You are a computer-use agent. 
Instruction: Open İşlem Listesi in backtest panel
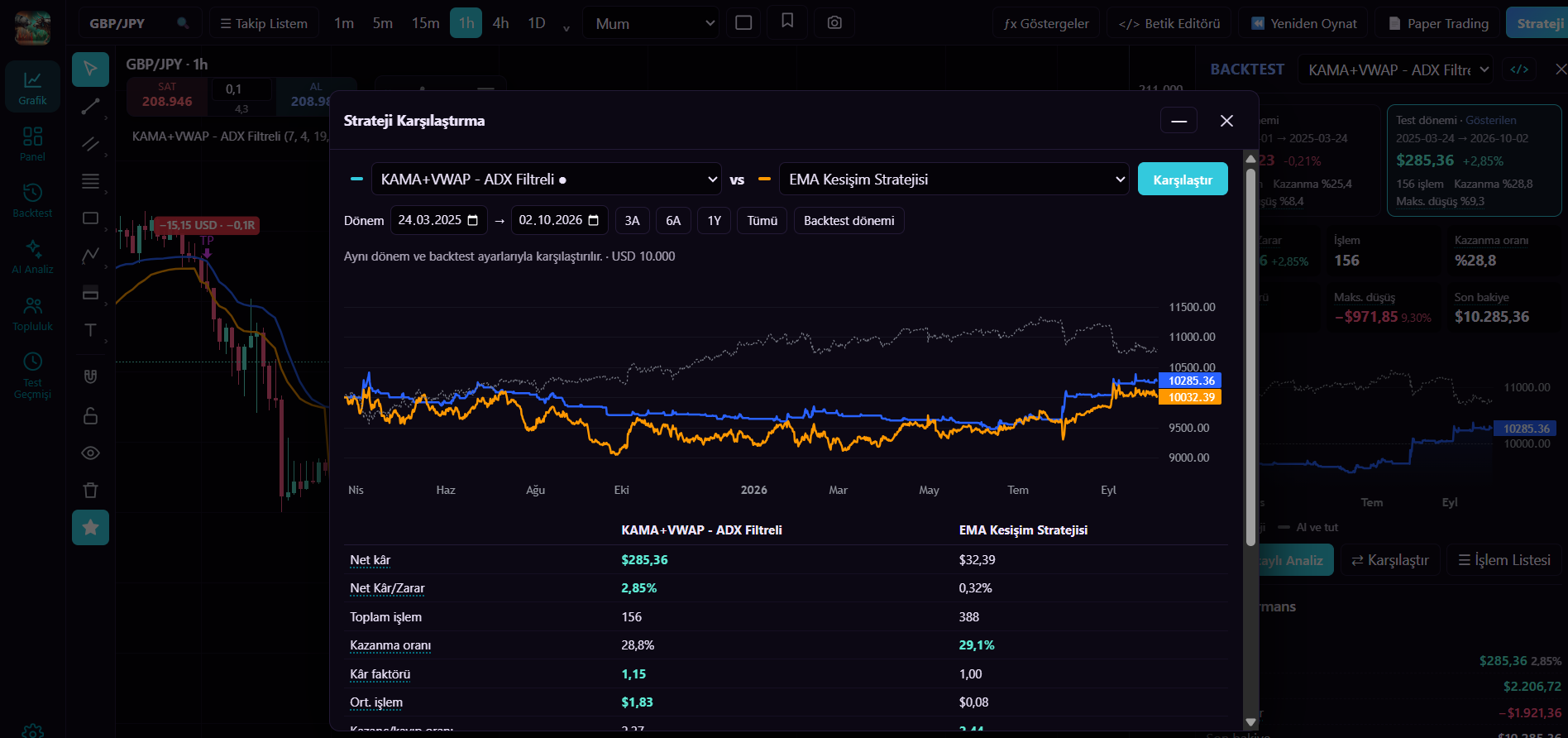pos(1504,560)
